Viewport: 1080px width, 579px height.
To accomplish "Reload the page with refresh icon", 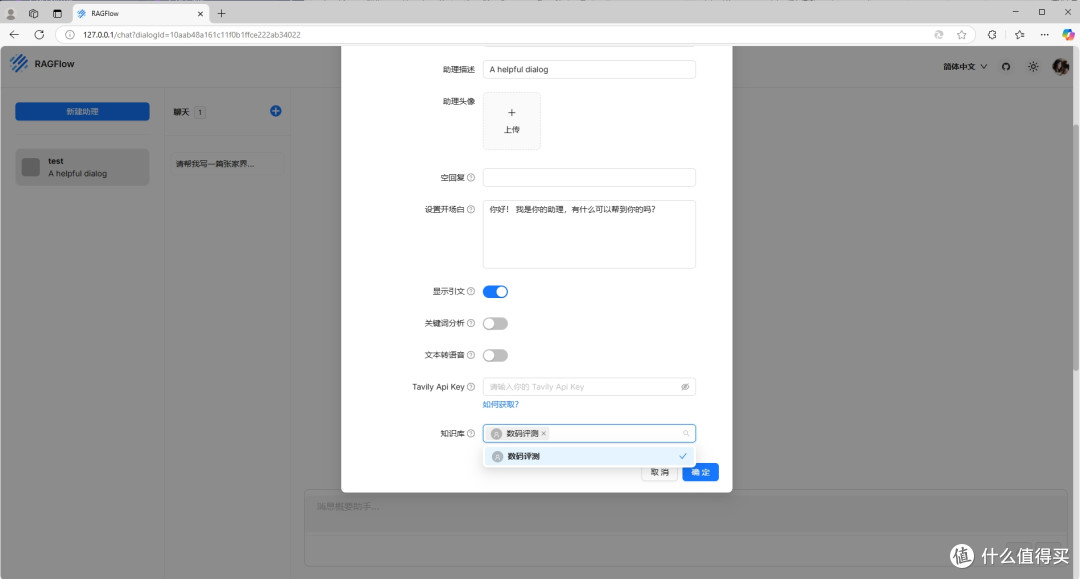I will click(x=39, y=34).
